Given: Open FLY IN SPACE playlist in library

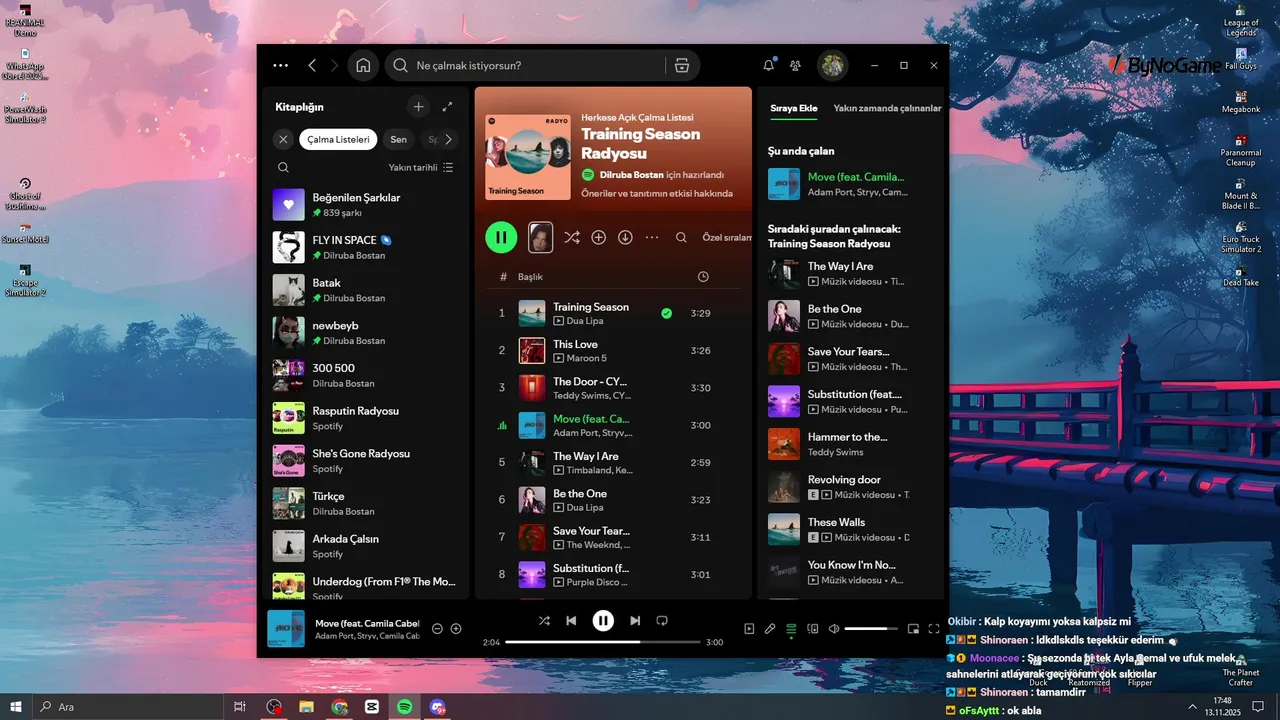Looking at the screenshot, I should pos(365,247).
